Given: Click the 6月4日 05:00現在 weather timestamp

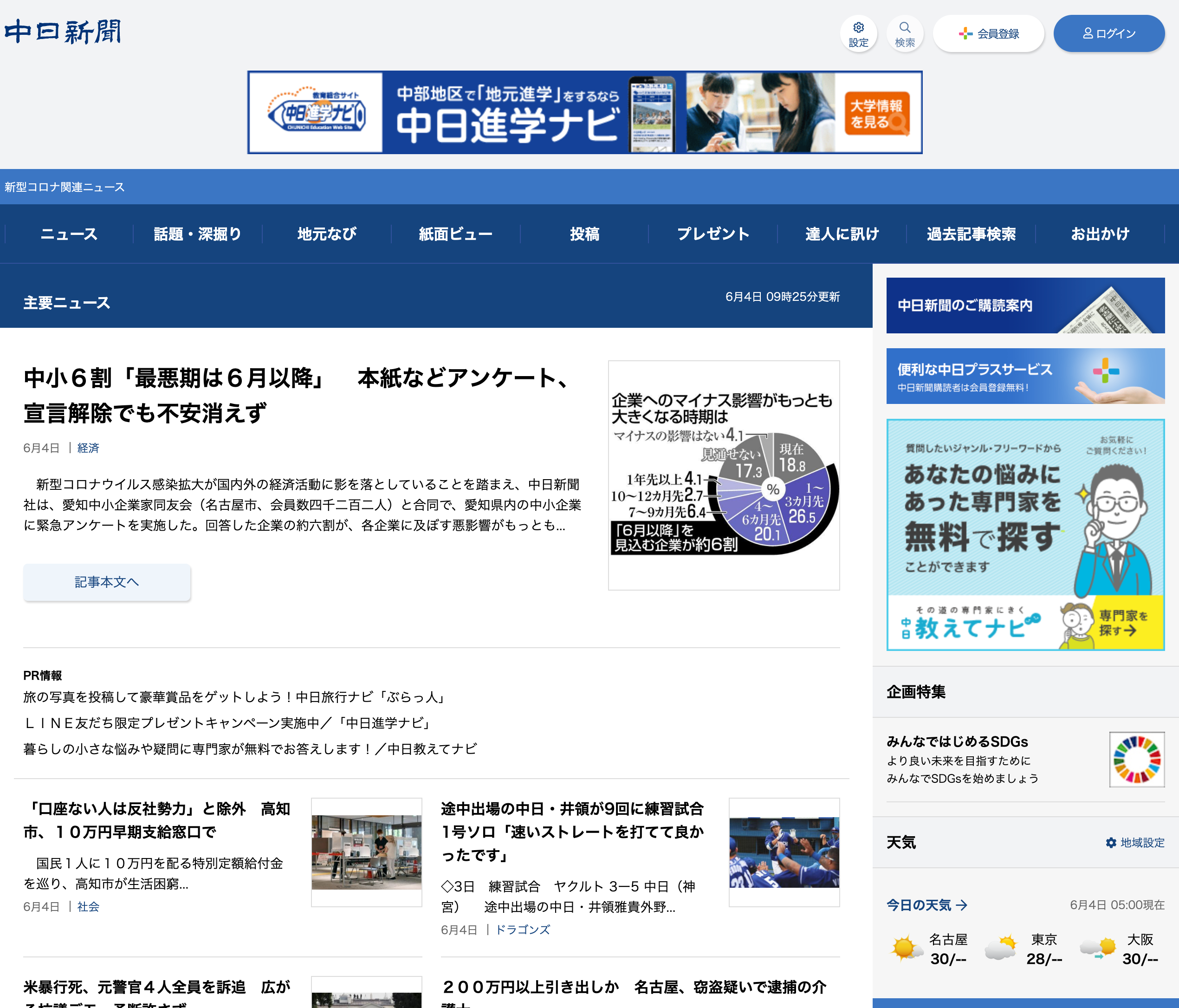Looking at the screenshot, I should 1117,905.
